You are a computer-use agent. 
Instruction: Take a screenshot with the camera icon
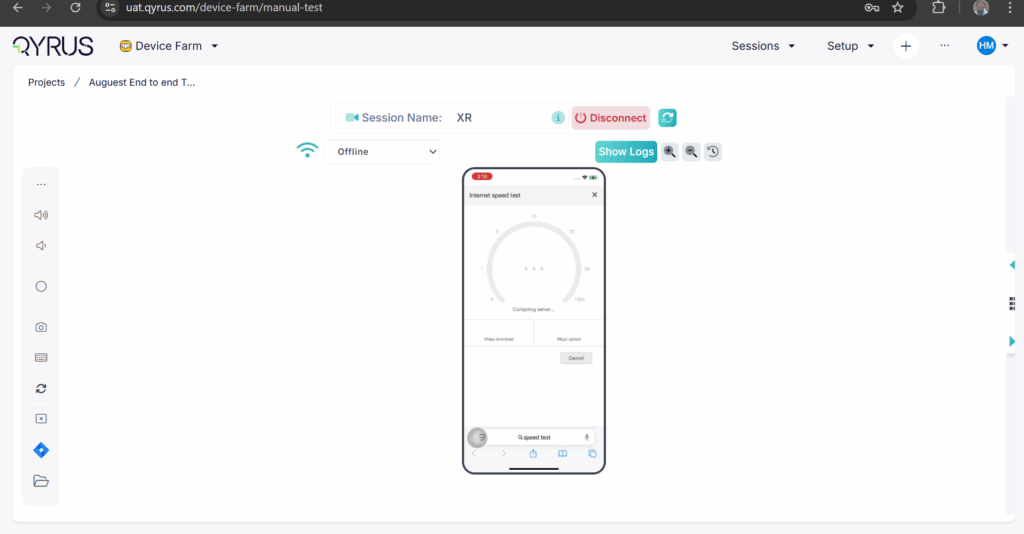[x=41, y=327]
